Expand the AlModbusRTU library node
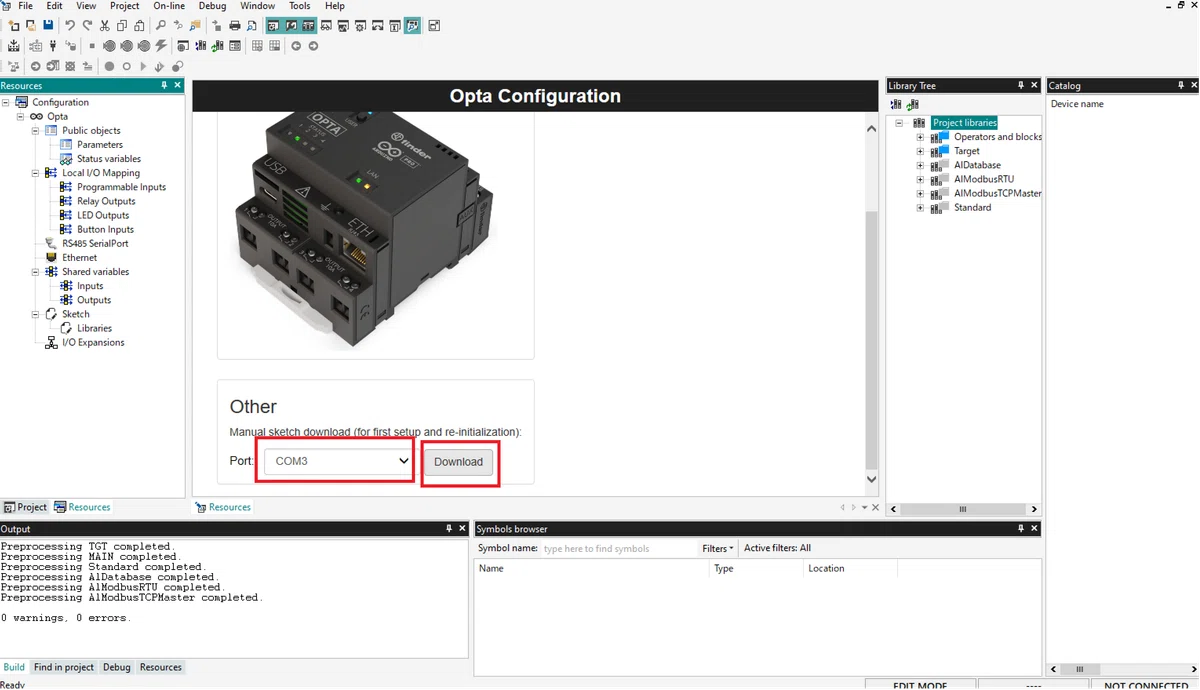Viewport: 1200px width, 690px height. pyautogui.click(x=920, y=179)
